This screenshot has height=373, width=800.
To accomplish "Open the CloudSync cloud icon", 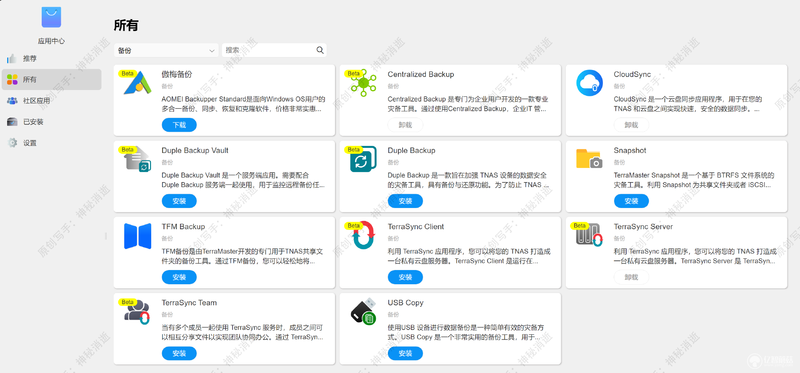I will (x=589, y=83).
